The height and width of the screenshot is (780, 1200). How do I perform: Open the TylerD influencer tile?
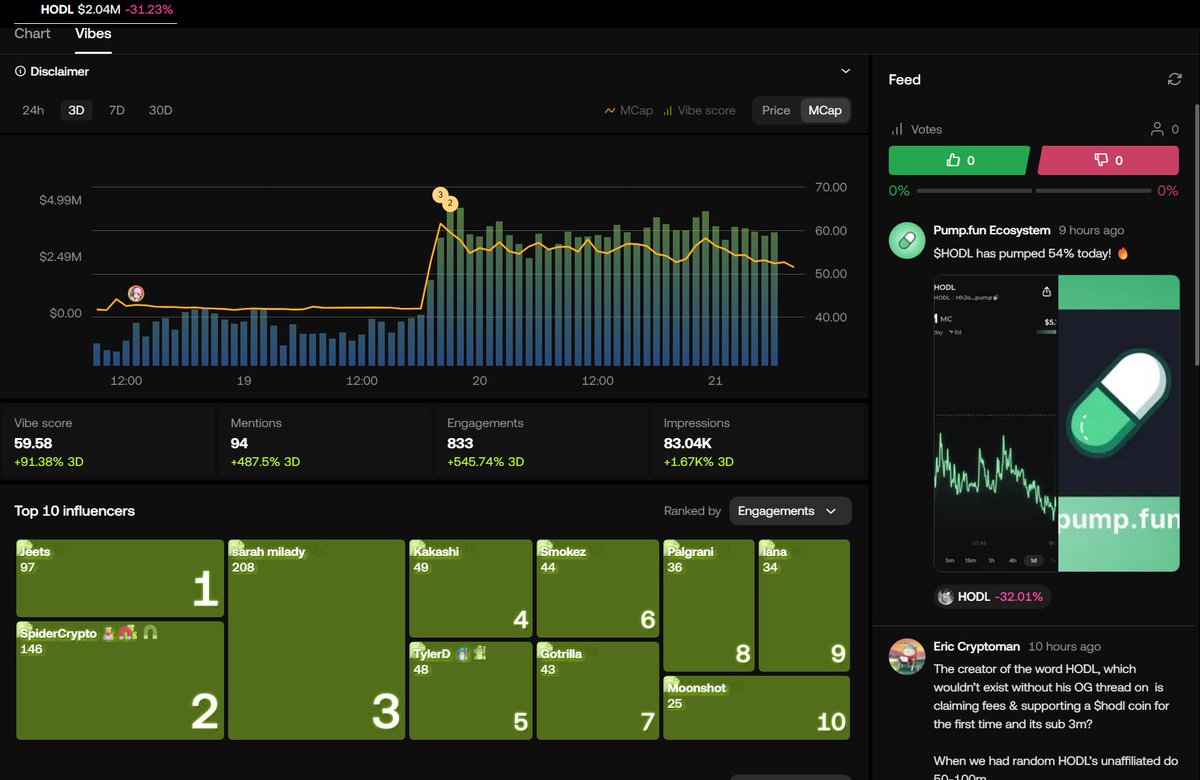click(470, 691)
